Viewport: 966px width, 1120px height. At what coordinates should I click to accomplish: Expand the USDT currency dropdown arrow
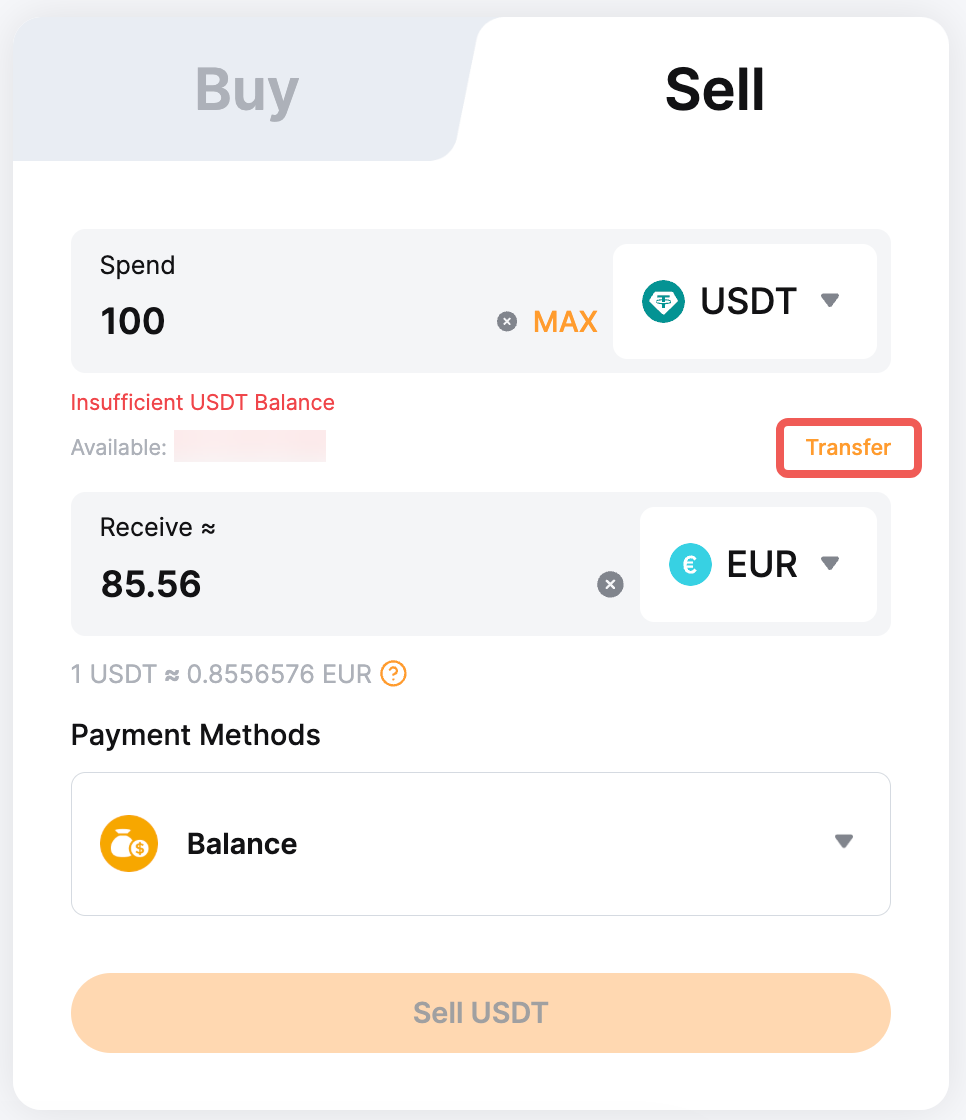(x=829, y=300)
